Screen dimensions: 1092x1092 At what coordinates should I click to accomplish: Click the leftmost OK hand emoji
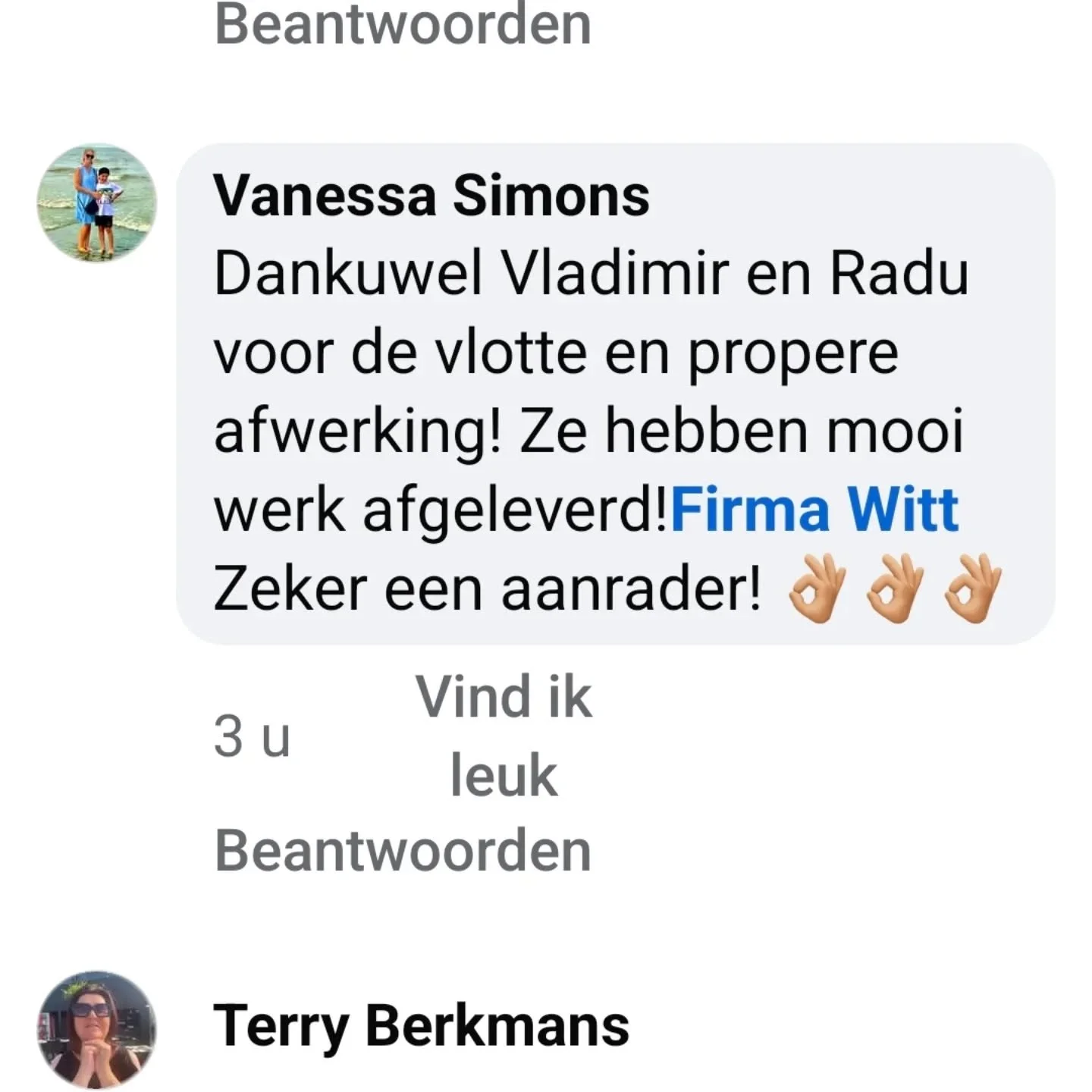tap(817, 589)
